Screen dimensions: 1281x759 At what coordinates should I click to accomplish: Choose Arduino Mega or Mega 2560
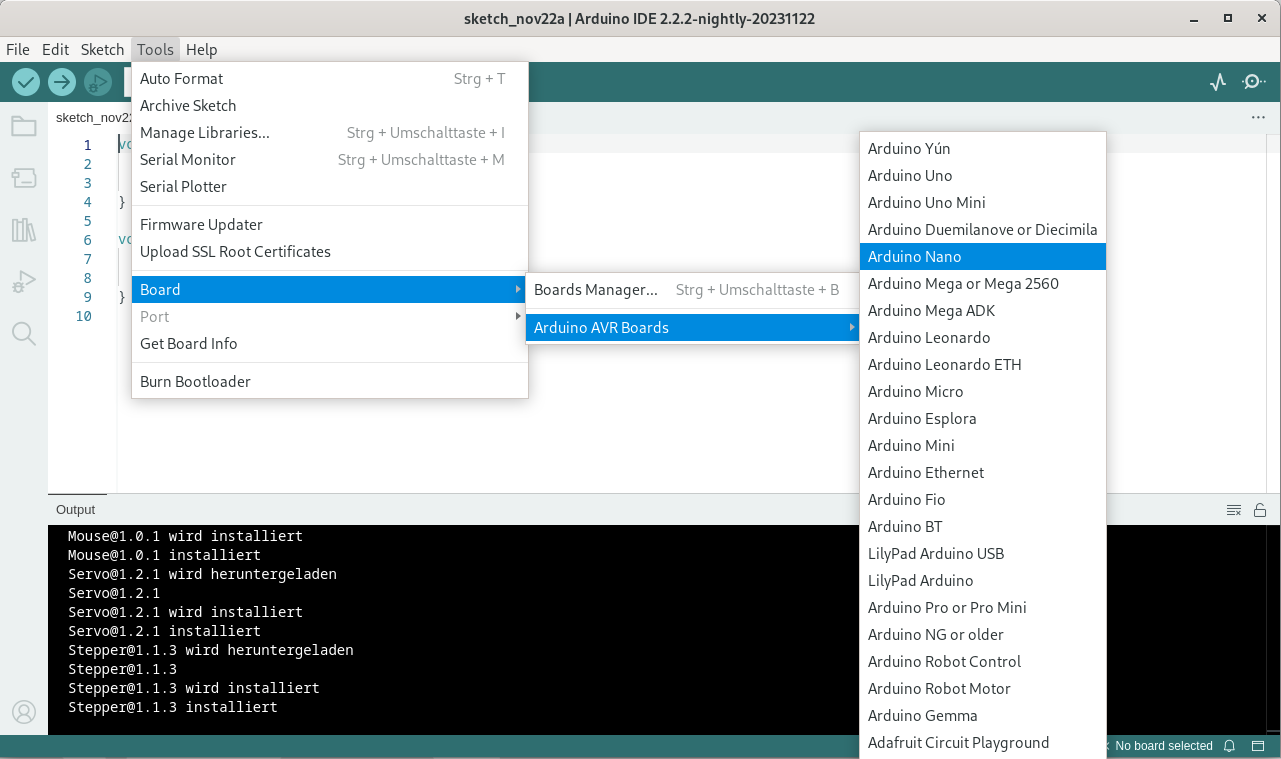[x=983, y=283]
